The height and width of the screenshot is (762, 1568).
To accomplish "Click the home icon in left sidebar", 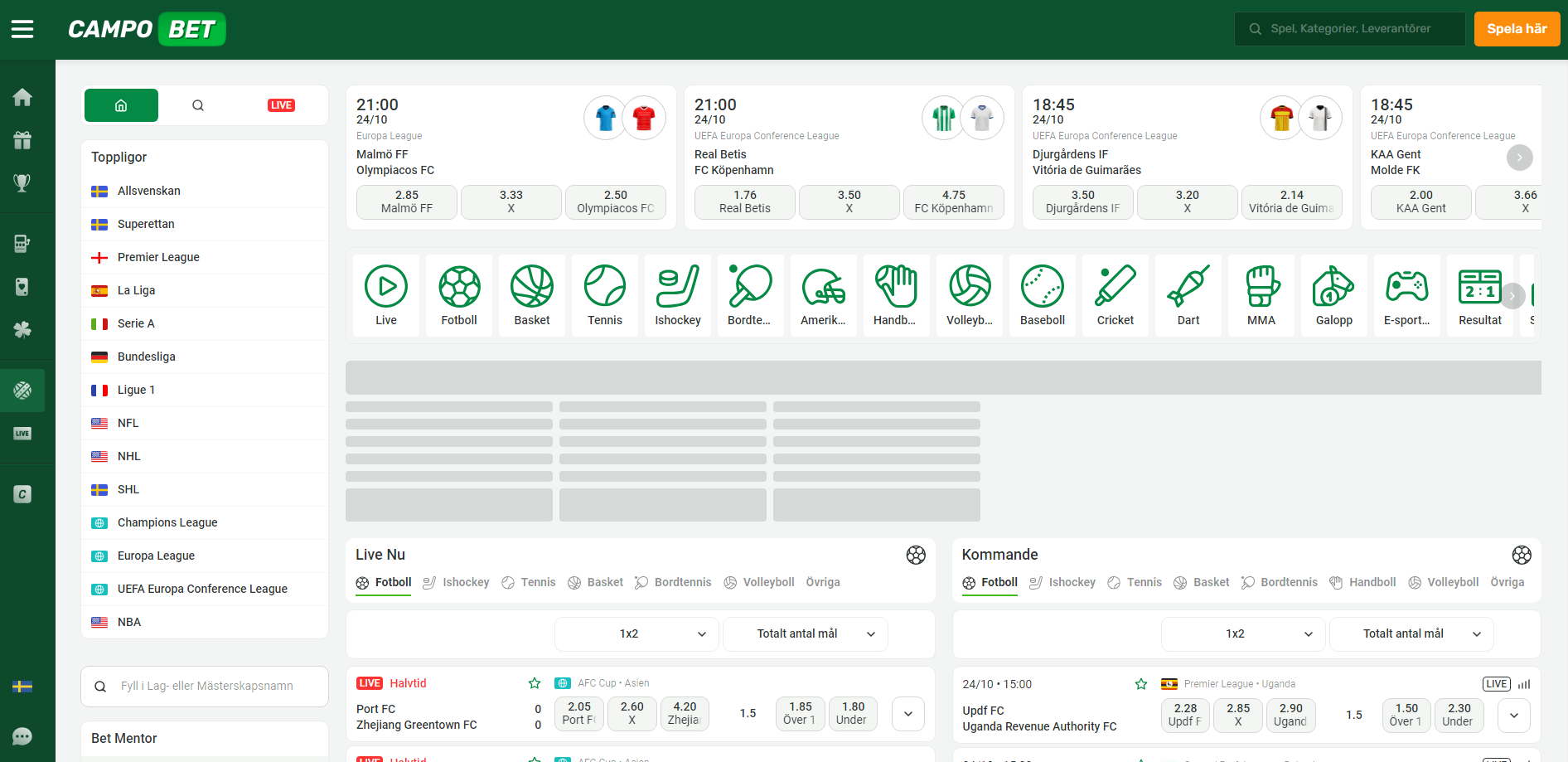I will click(x=22, y=97).
